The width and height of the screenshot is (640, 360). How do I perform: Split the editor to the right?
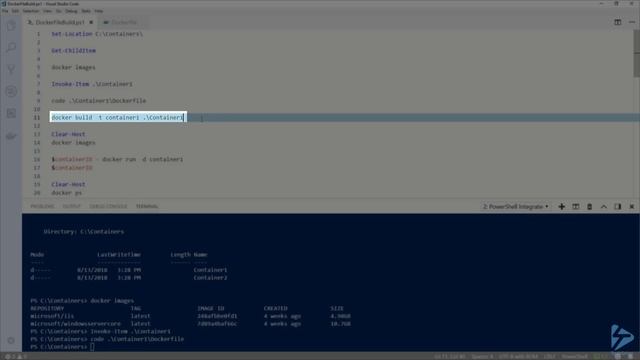tap(618, 22)
